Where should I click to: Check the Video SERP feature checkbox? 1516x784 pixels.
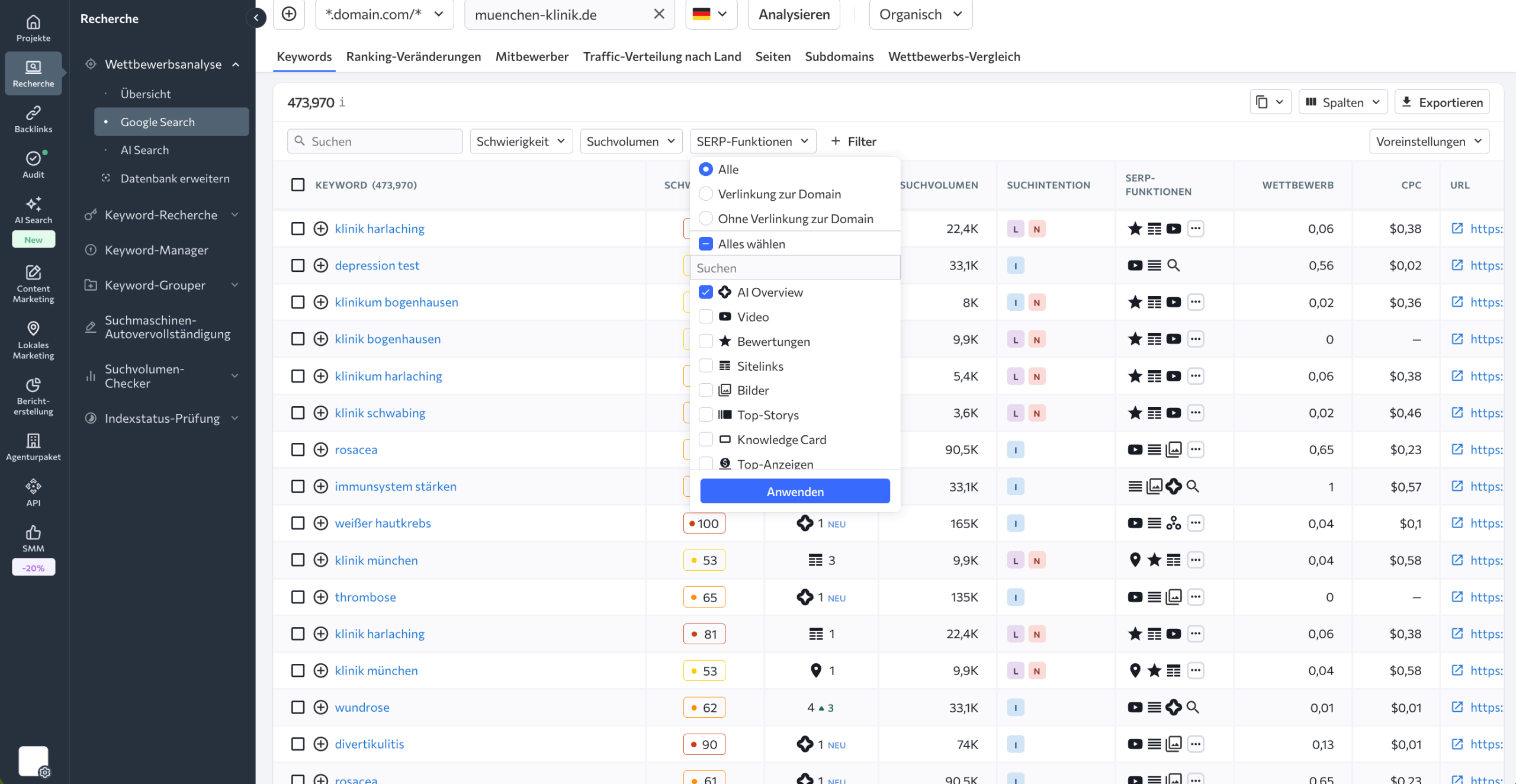[705, 317]
